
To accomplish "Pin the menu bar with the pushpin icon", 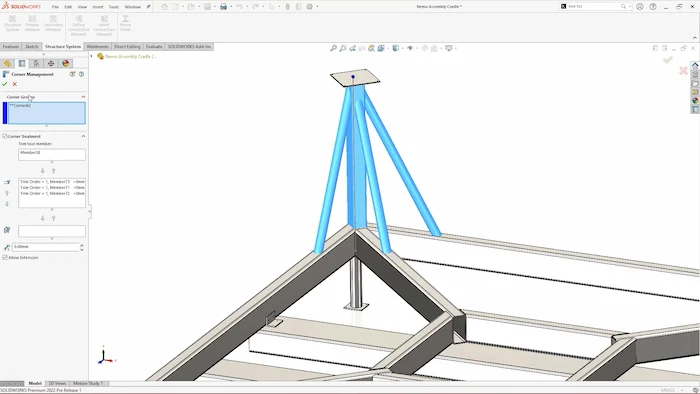I will click(148, 7).
